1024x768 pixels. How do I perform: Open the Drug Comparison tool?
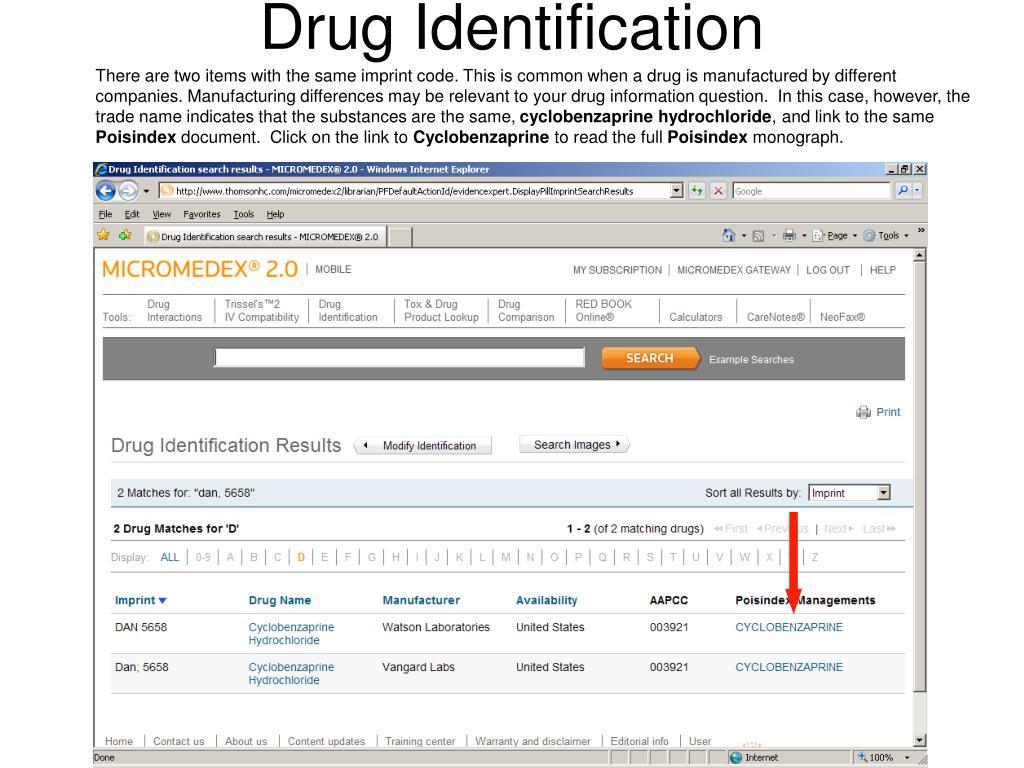coord(526,311)
